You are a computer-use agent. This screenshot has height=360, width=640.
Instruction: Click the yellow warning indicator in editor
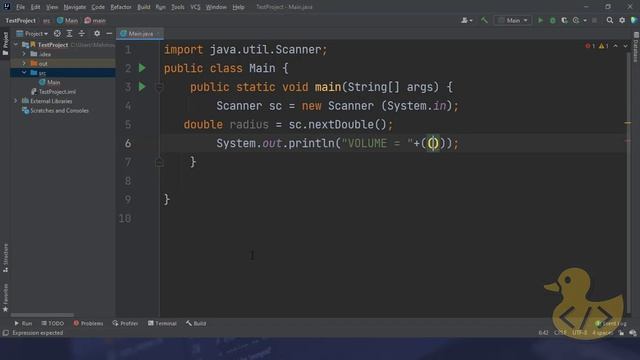[603, 46]
